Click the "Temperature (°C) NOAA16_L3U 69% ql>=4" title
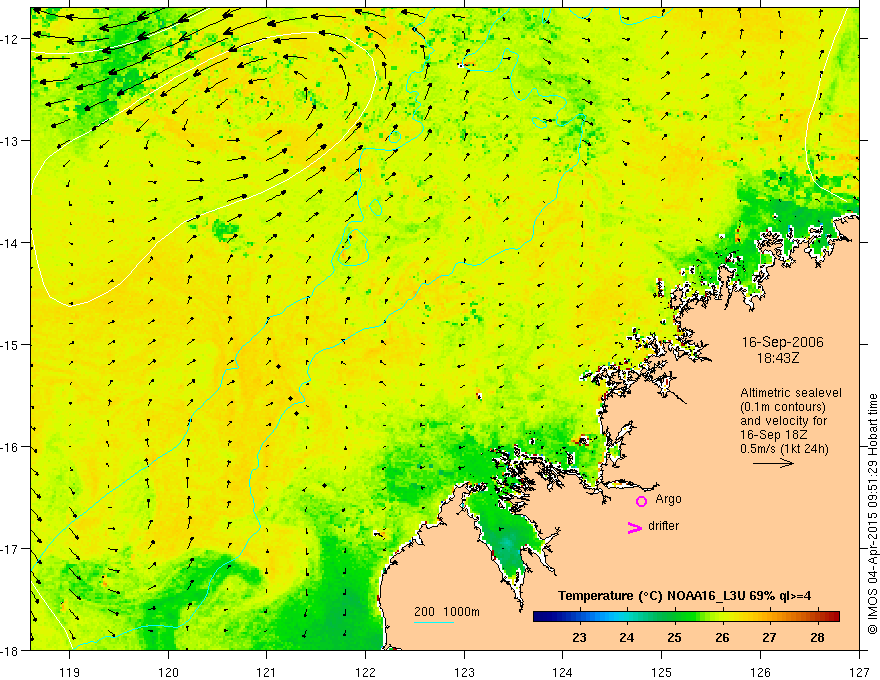The height and width of the screenshot is (680, 880). 685,596
